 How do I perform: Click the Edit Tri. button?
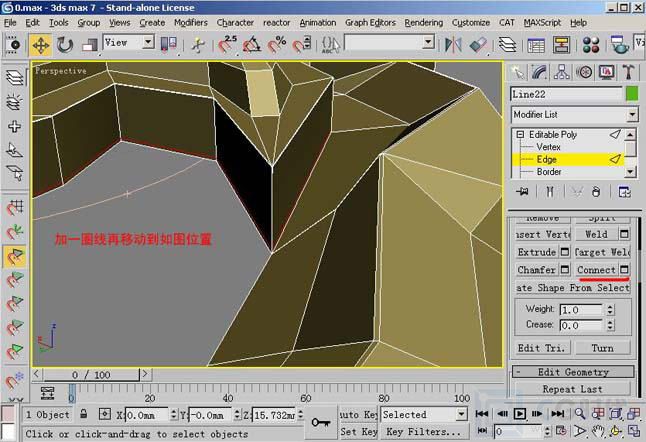point(543,348)
